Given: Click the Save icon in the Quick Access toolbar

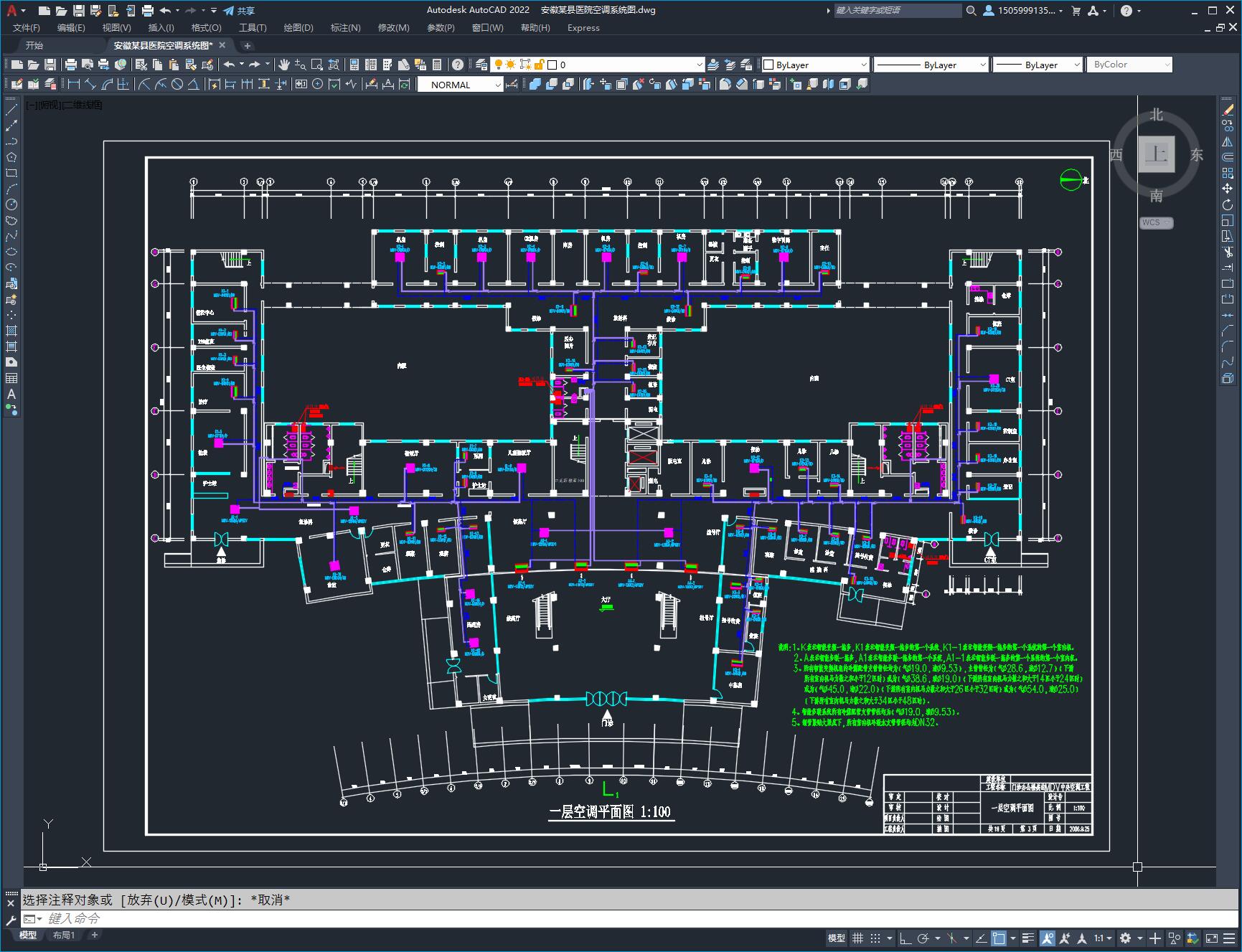Looking at the screenshot, I should tap(79, 11).
